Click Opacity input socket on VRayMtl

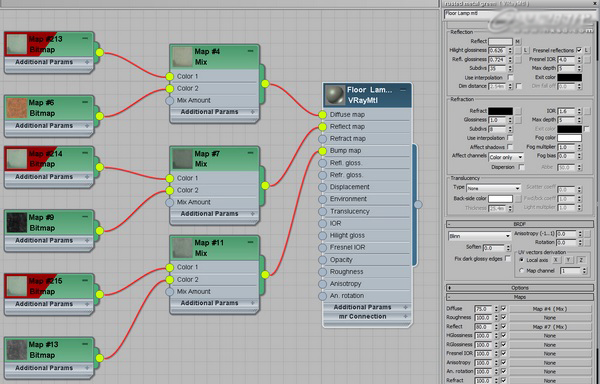click(x=323, y=260)
